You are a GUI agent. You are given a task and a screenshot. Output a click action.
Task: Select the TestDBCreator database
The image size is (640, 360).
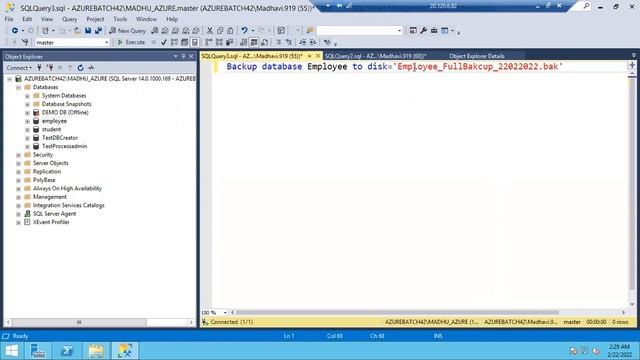(60, 138)
